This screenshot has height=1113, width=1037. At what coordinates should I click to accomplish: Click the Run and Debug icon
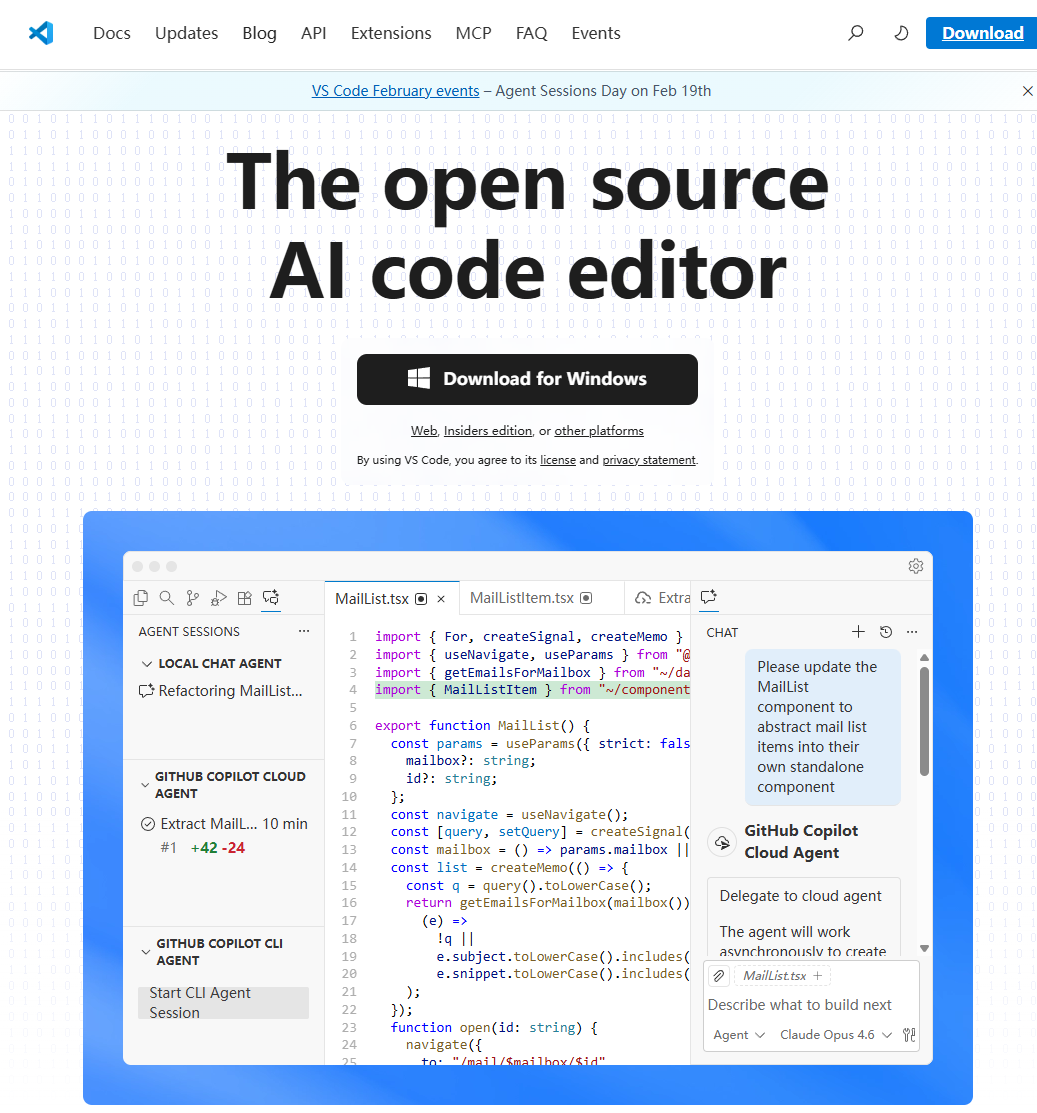click(x=218, y=598)
